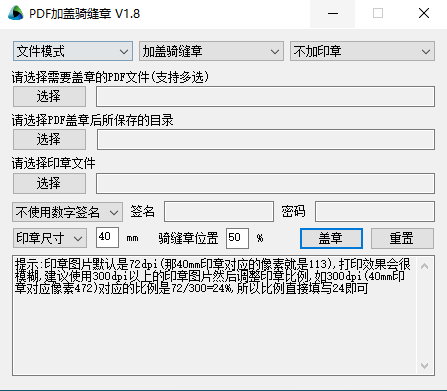Open the 加盖骑缝章 dropdown

211,51
